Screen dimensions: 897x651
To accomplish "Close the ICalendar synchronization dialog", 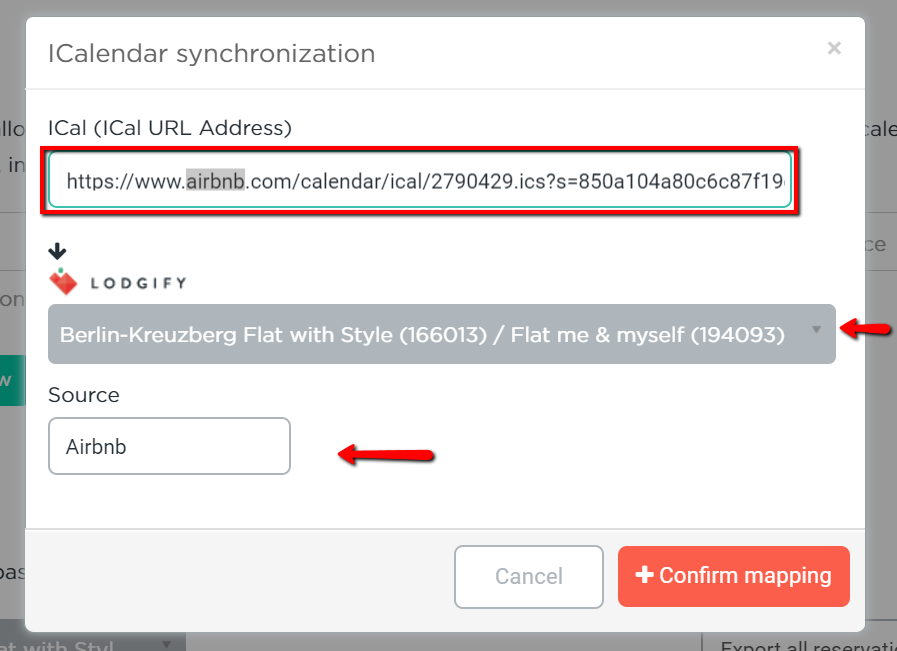I will click(x=834, y=48).
